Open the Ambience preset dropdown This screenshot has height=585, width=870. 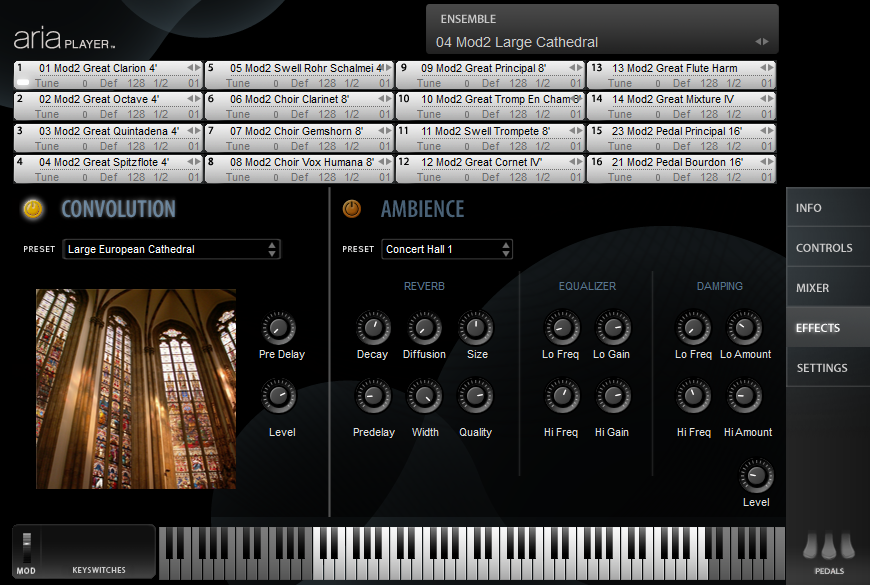(x=447, y=249)
